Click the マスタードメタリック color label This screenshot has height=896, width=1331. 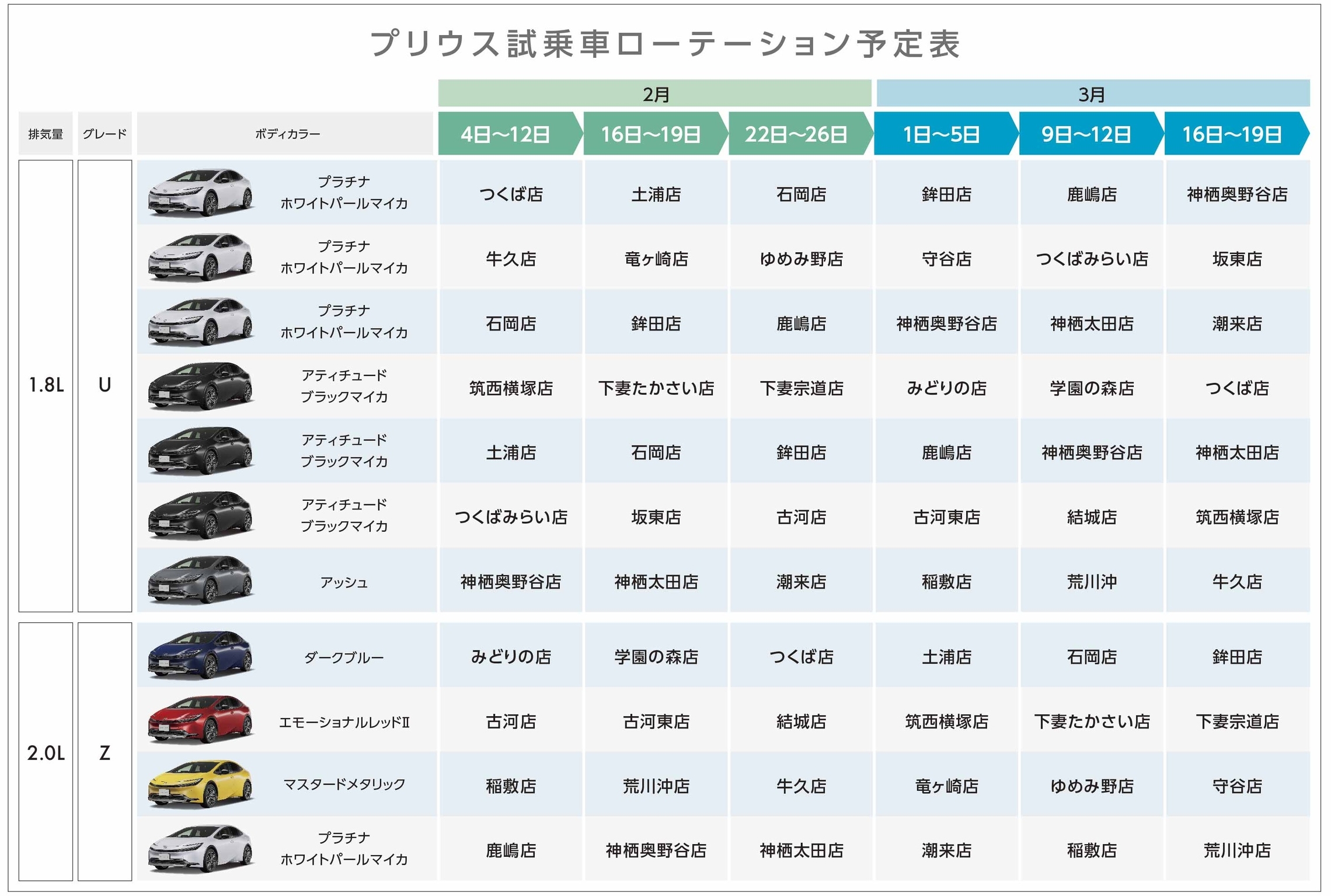click(344, 784)
